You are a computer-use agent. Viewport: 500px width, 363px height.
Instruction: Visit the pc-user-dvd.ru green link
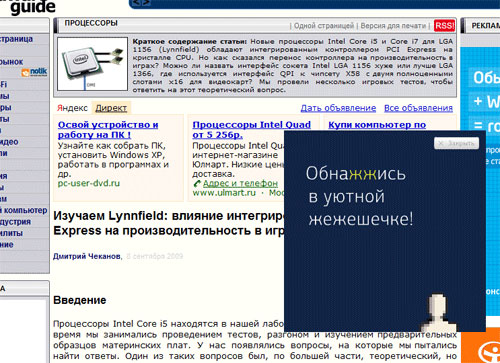point(89,183)
